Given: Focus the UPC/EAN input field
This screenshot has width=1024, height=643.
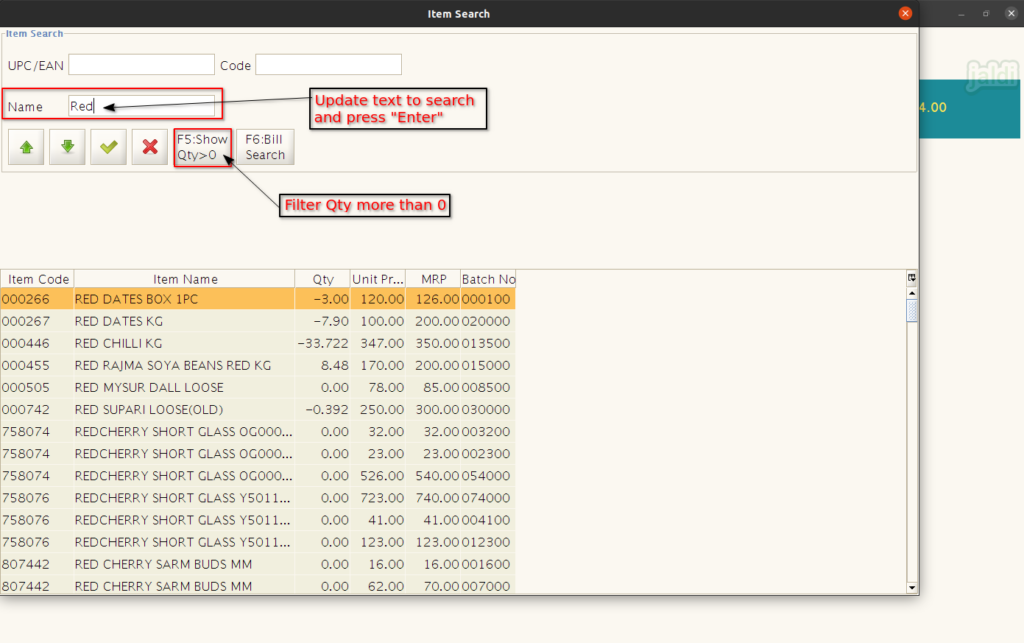Looking at the screenshot, I should [141, 65].
